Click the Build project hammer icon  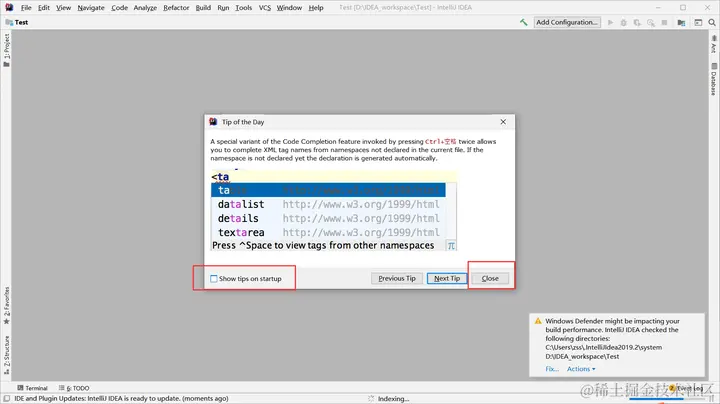523,22
